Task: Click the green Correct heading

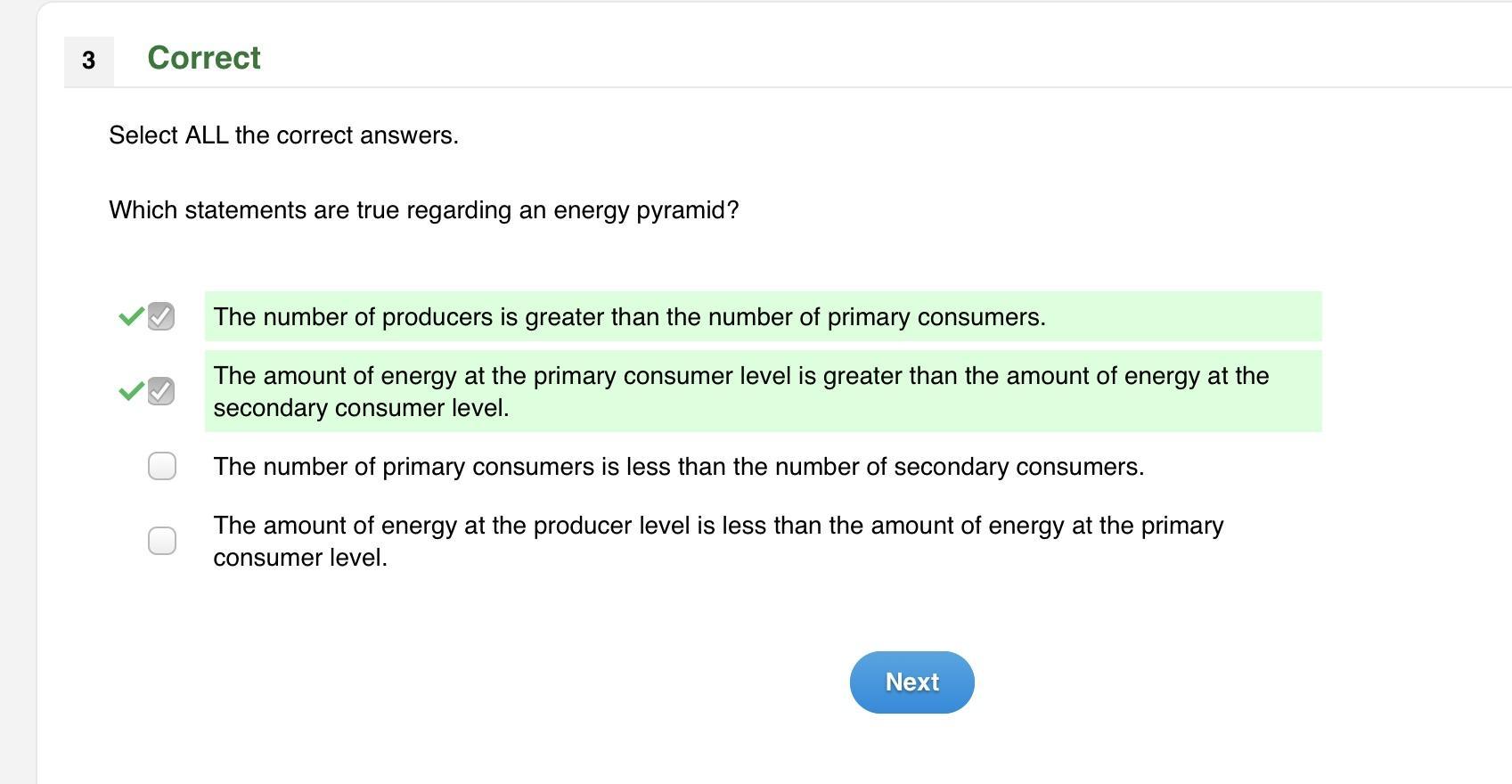Action: click(x=204, y=58)
